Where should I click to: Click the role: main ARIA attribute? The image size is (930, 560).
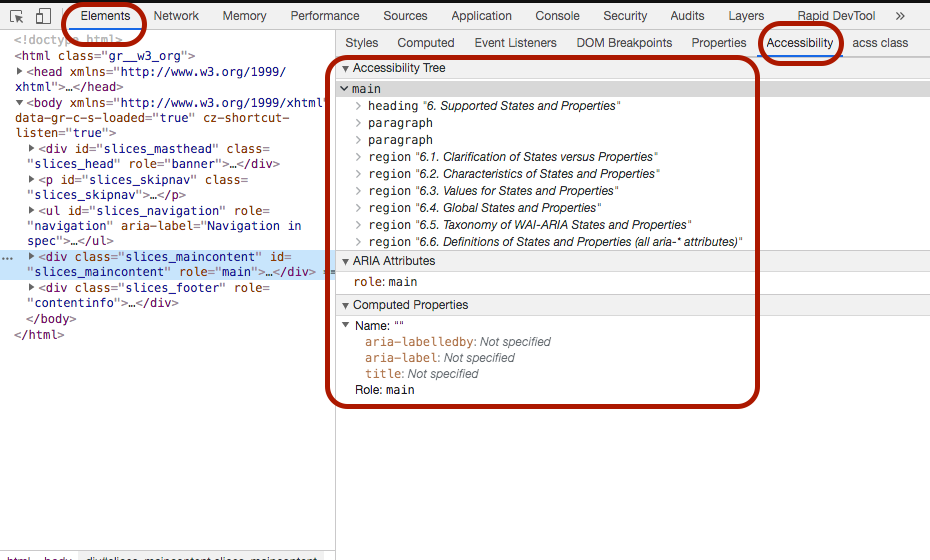[386, 282]
